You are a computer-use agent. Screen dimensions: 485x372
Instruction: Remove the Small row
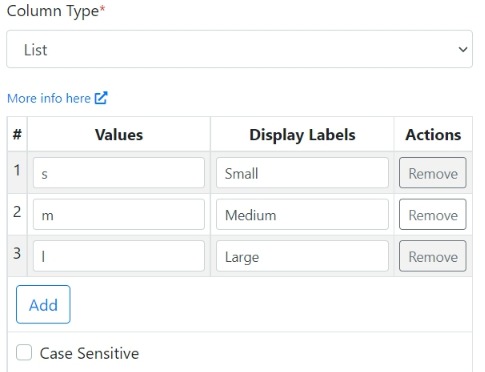coord(433,173)
